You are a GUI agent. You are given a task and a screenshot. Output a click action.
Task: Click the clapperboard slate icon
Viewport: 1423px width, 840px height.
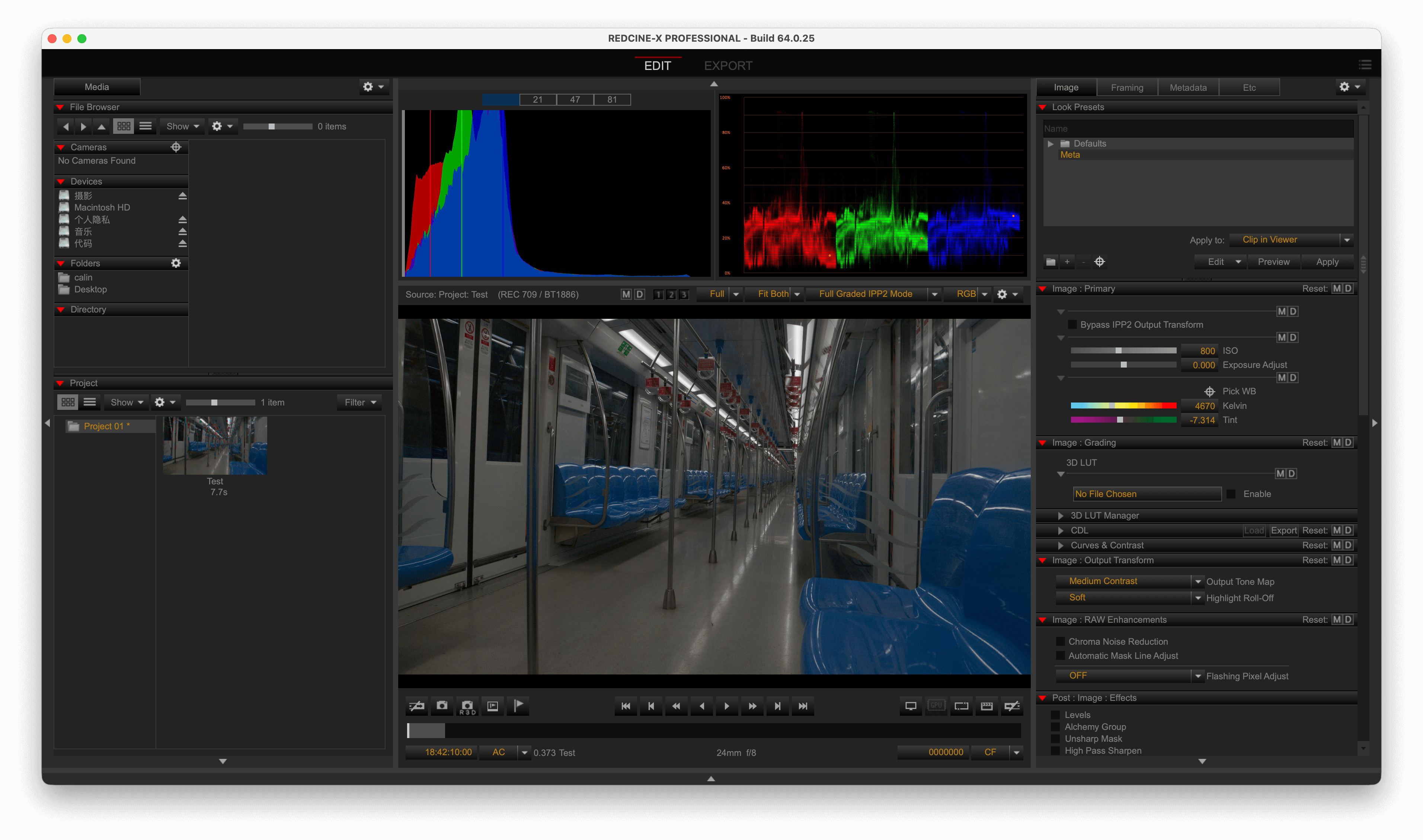tap(986, 706)
